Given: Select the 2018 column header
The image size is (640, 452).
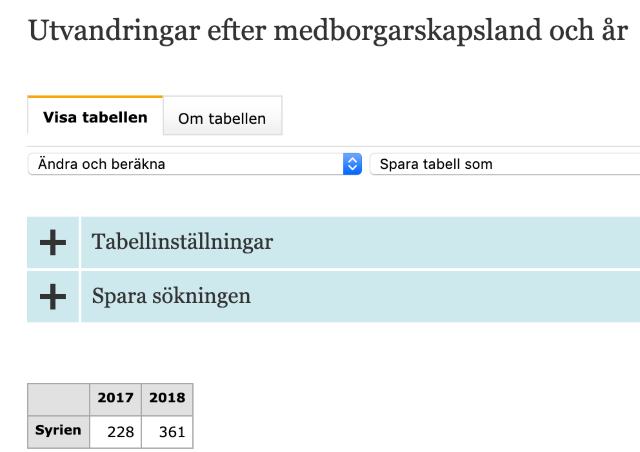Looking at the screenshot, I should (x=167, y=398).
